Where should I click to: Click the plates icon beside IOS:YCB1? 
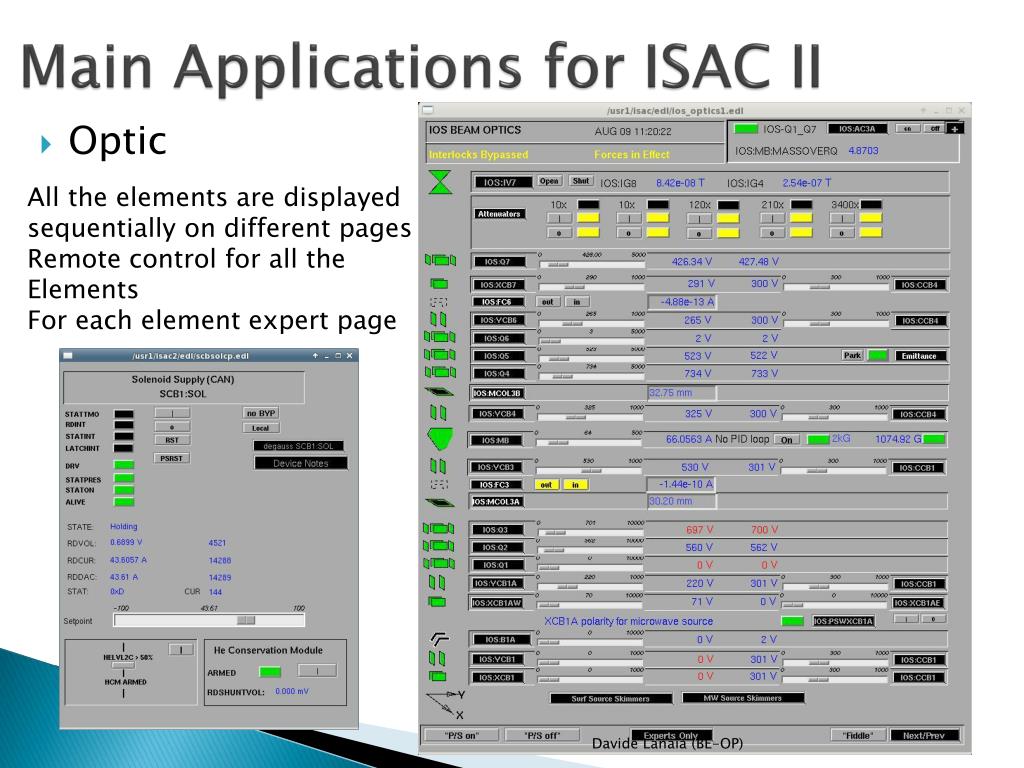(437, 658)
